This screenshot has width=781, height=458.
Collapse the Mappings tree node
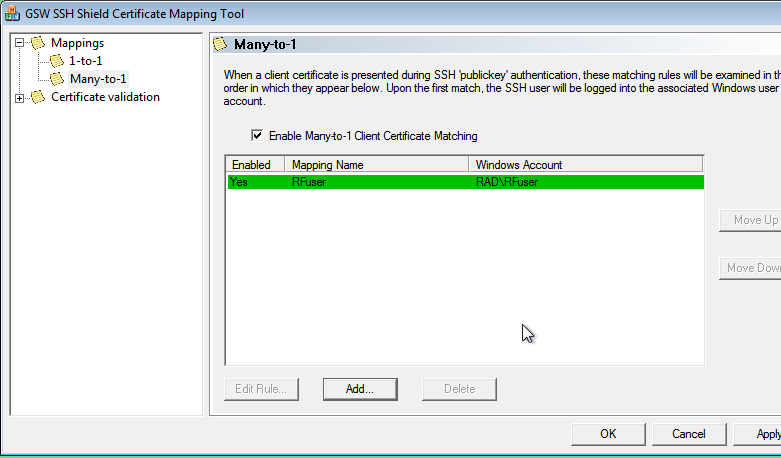[19, 43]
